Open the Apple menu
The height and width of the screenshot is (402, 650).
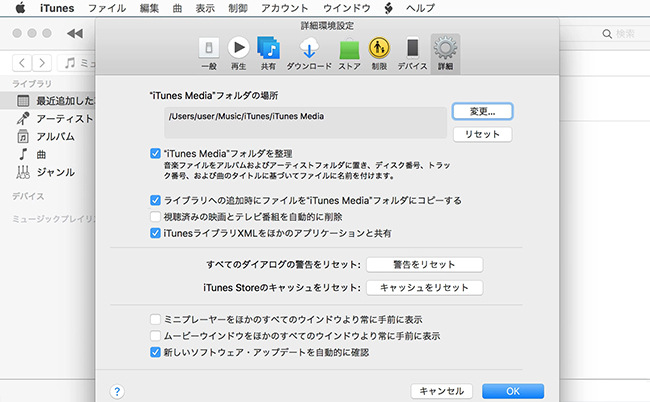pos(20,8)
